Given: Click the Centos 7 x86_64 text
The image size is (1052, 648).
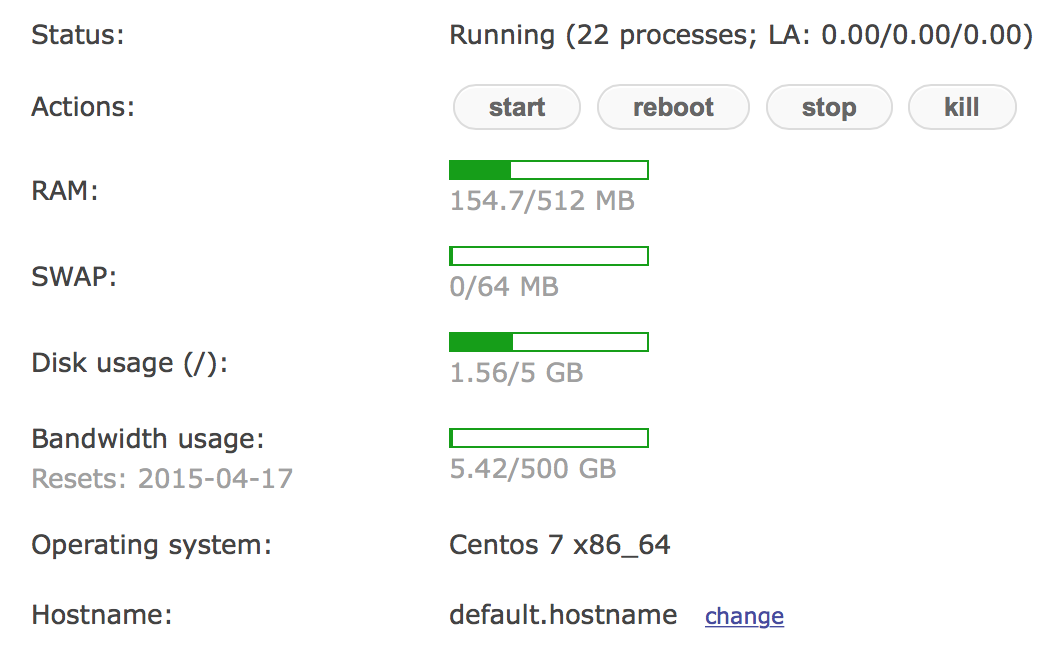Looking at the screenshot, I should tap(560, 545).
